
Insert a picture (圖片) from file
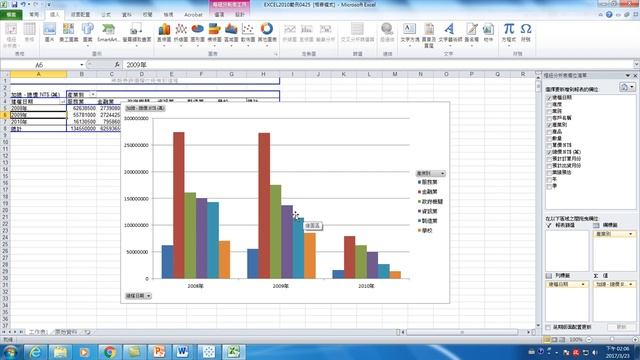tap(49, 32)
